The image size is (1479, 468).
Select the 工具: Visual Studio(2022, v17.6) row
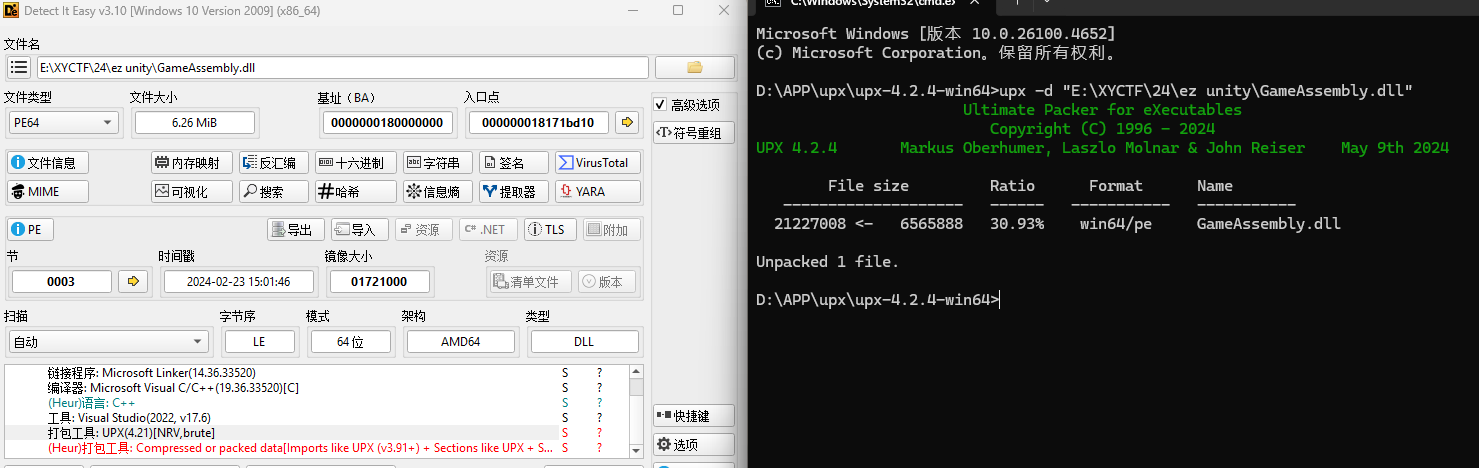coord(318,417)
